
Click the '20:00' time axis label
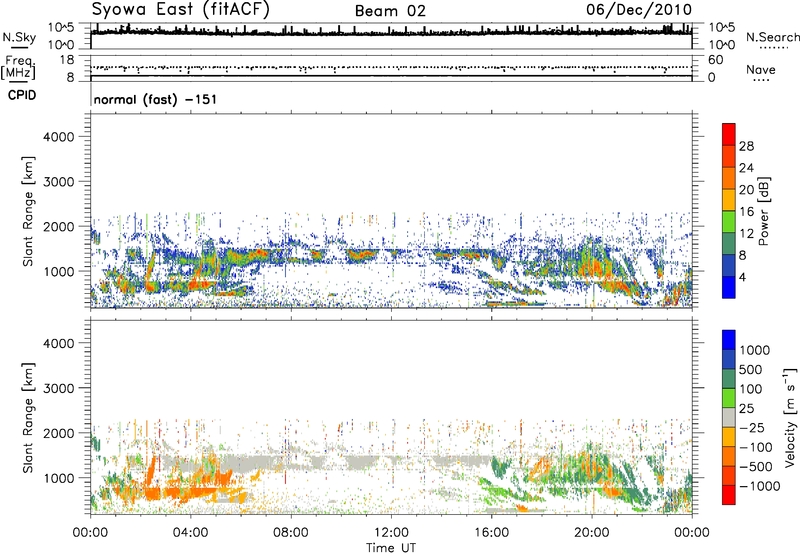[x=592, y=533]
